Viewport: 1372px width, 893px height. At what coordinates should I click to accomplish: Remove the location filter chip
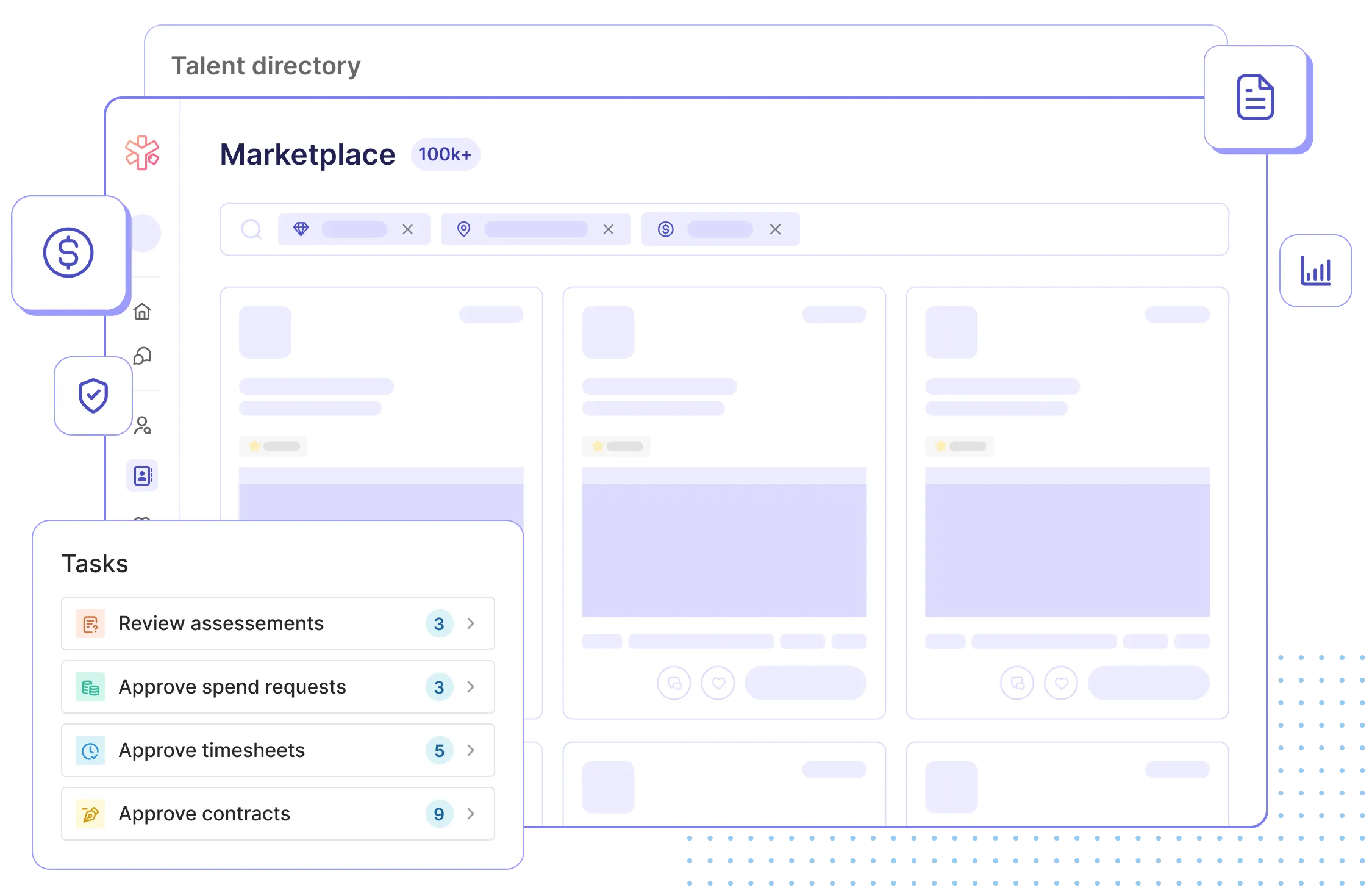coord(608,229)
